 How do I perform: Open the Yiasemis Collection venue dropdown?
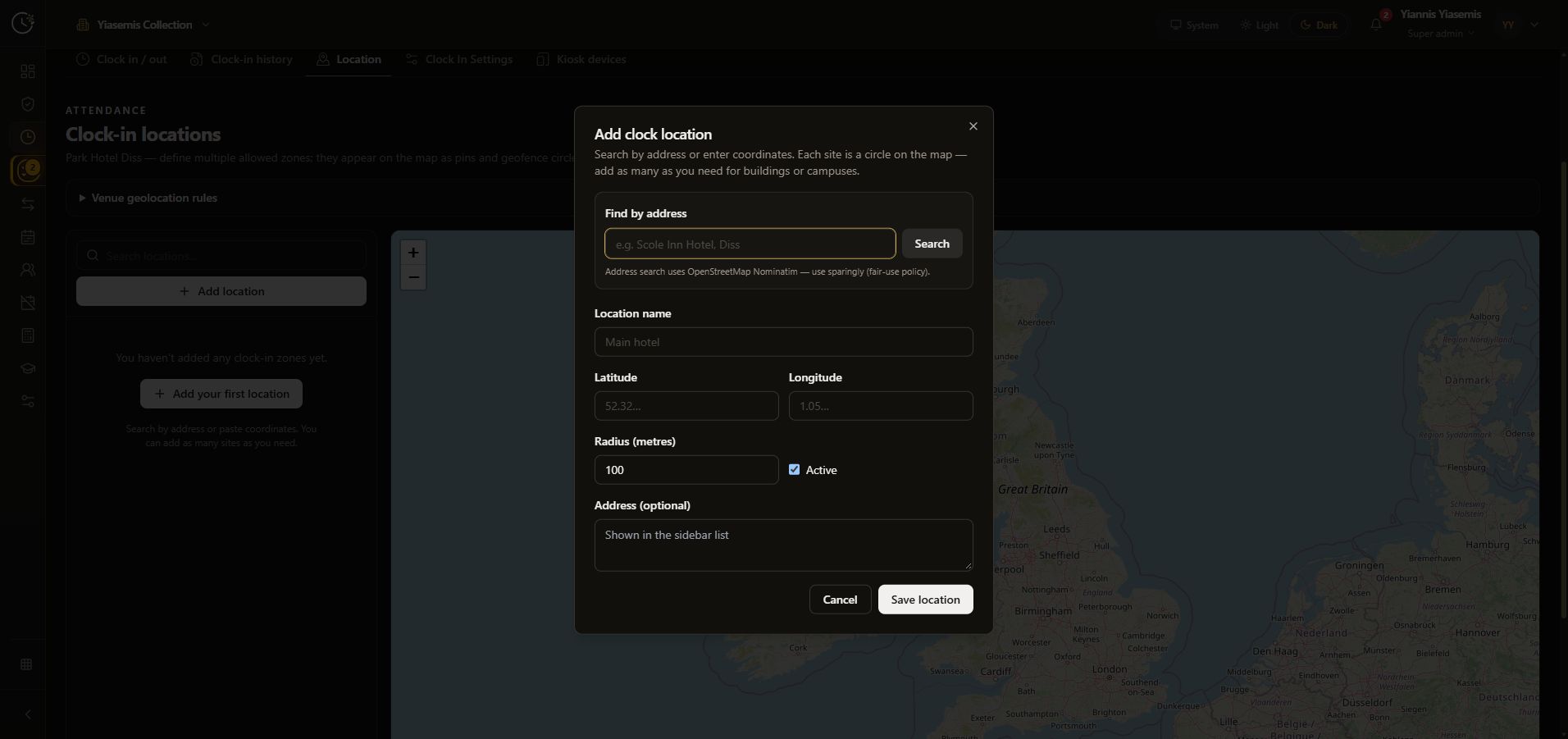(x=143, y=25)
